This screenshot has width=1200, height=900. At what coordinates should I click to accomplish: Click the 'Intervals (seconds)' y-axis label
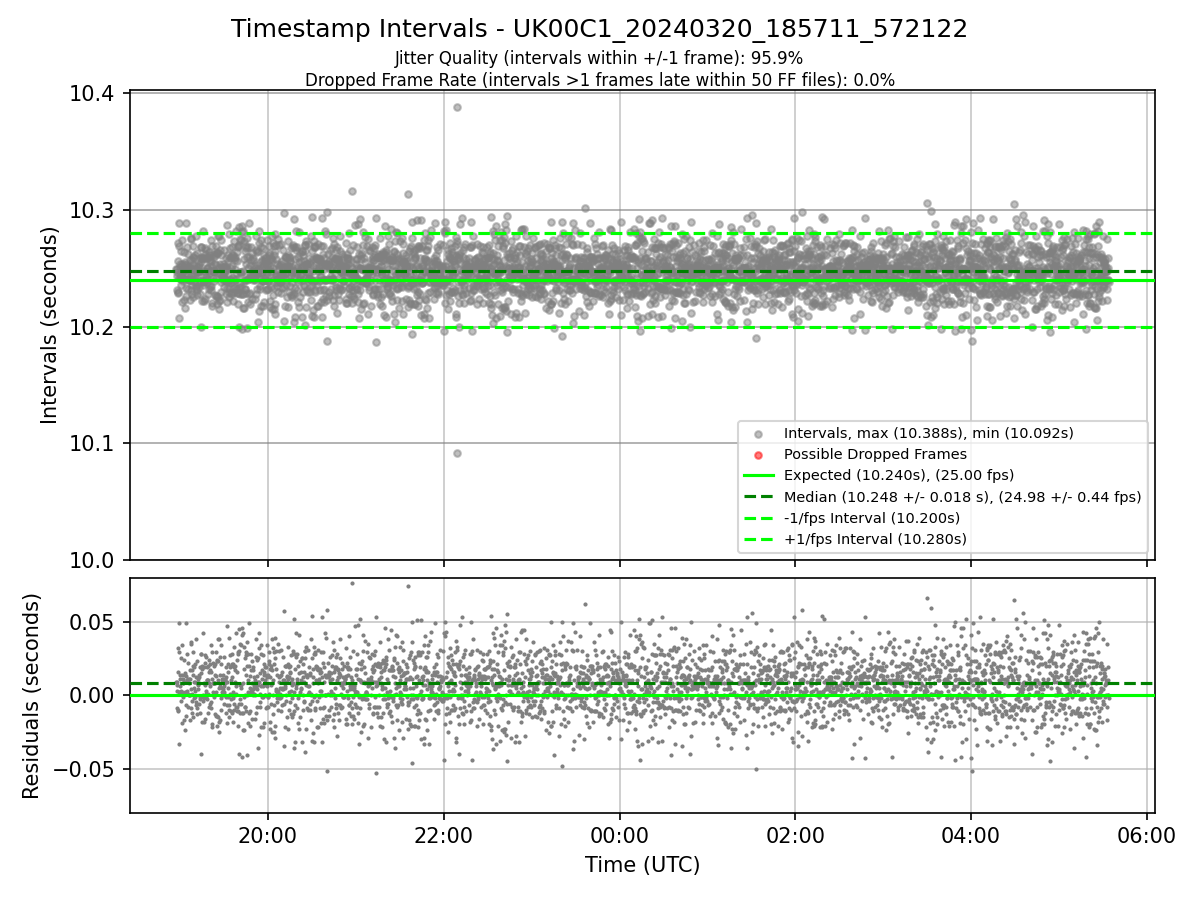pyautogui.click(x=50, y=325)
